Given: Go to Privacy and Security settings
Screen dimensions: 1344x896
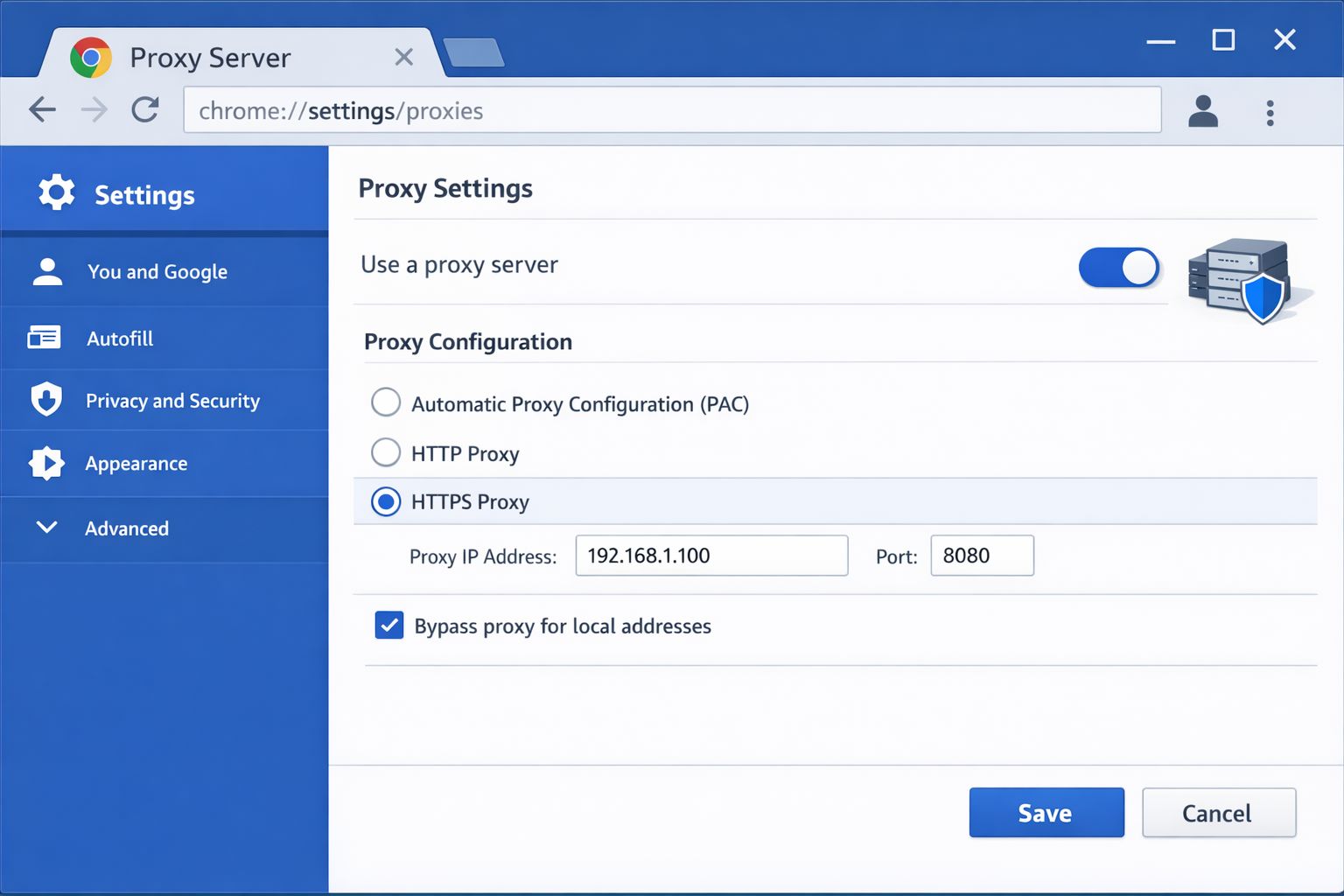Looking at the screenshot, I should [x=164, y=401].
